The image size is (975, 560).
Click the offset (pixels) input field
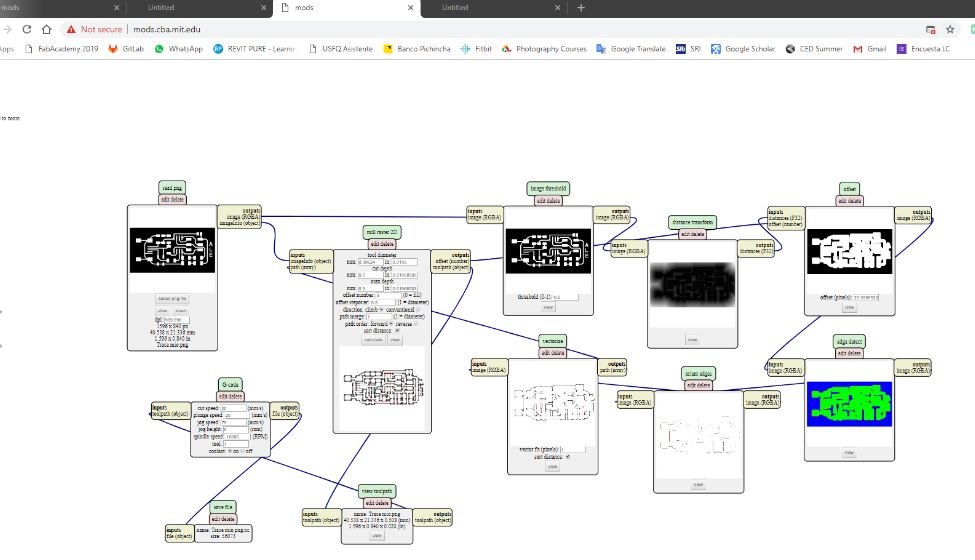866,298
